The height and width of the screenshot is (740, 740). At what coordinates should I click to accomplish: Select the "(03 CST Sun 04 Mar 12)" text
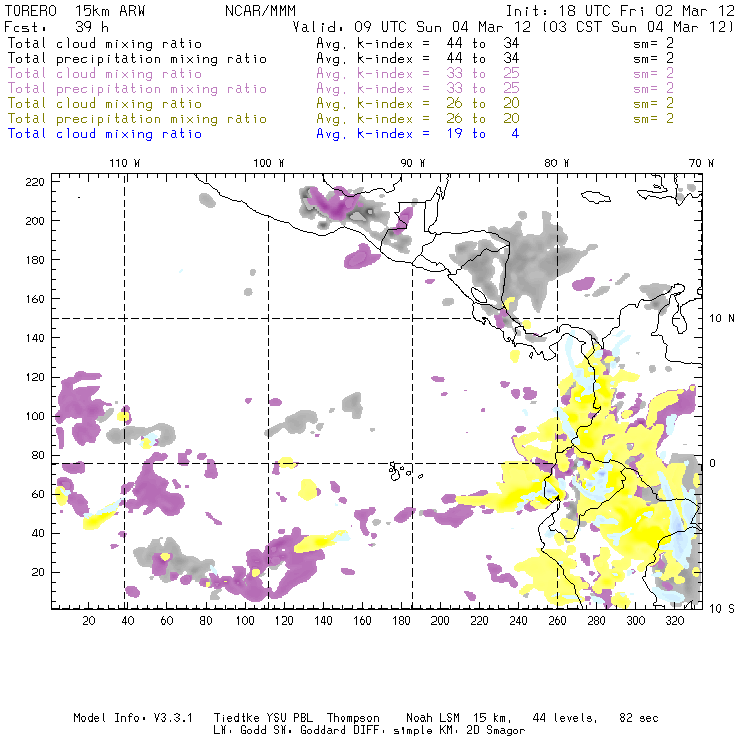point(638,27)
